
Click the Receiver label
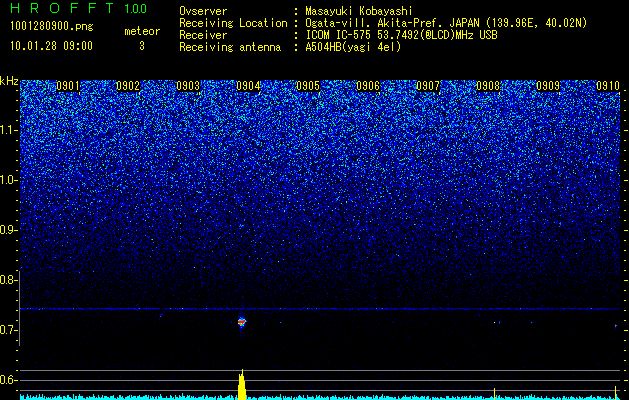point(203,35)
